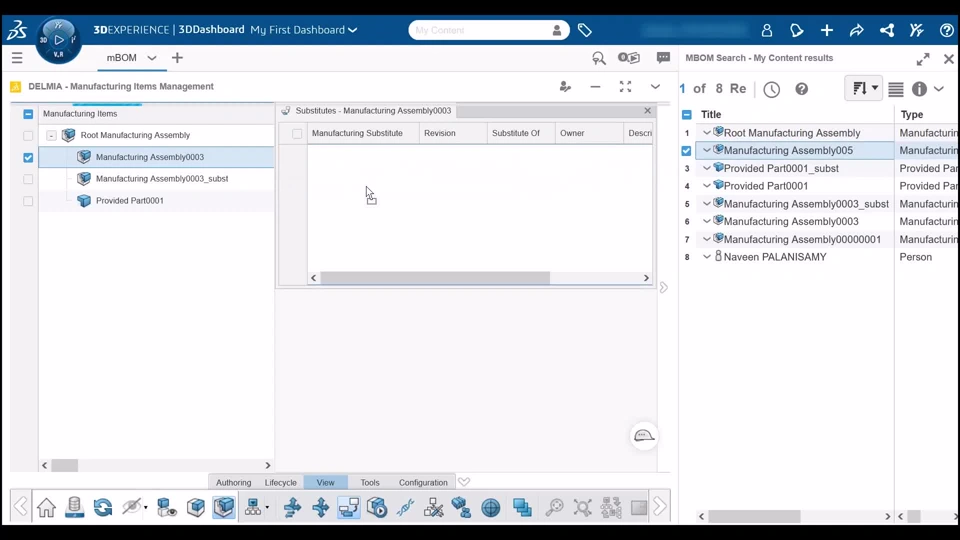Click the tag icon beside search
The height and width of the screenshot is (540, 960).
point(585,30)
